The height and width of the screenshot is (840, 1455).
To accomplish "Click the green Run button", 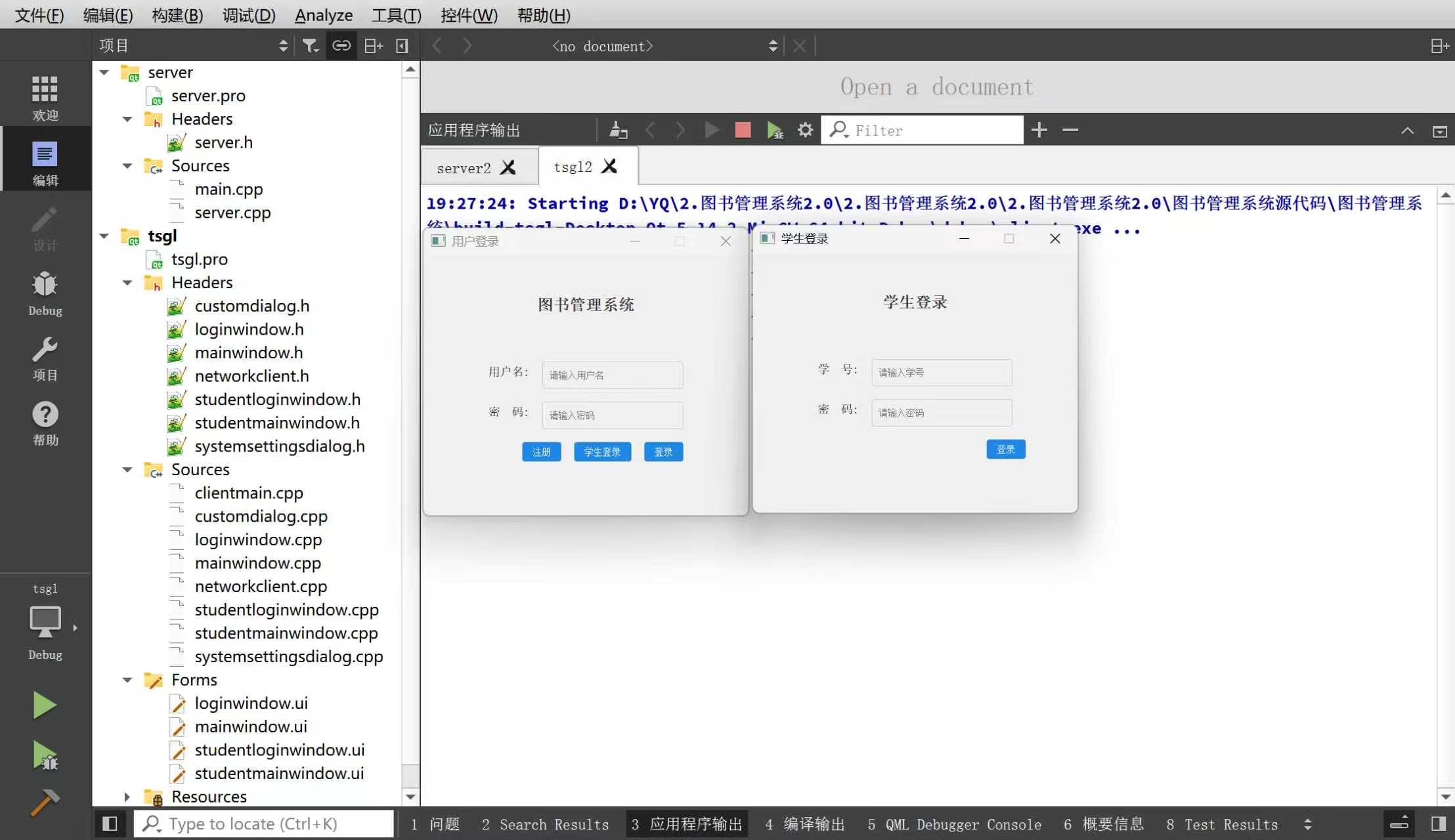I will [x=44, y=705].
